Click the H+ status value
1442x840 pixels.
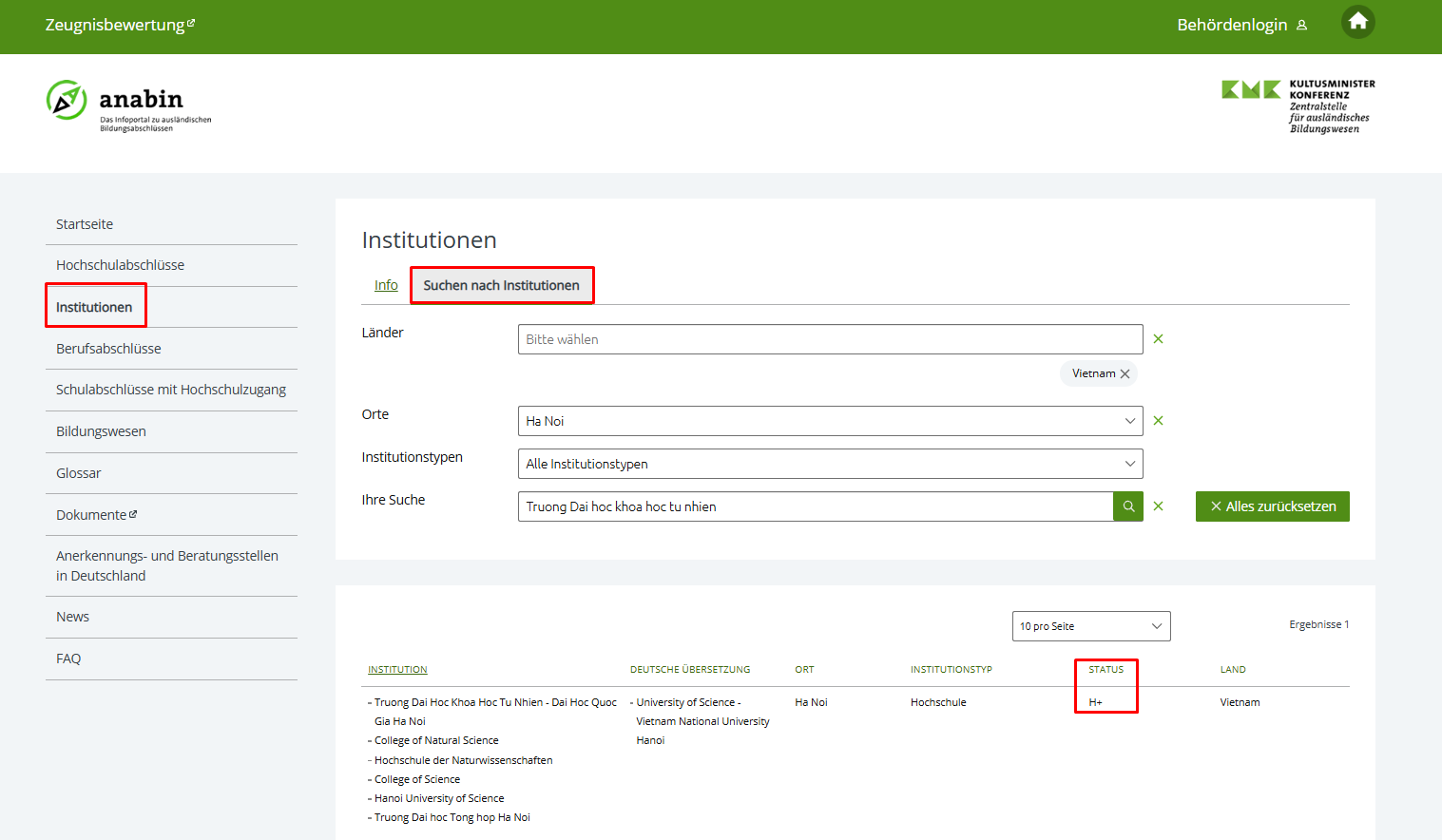coord(1095,702)
